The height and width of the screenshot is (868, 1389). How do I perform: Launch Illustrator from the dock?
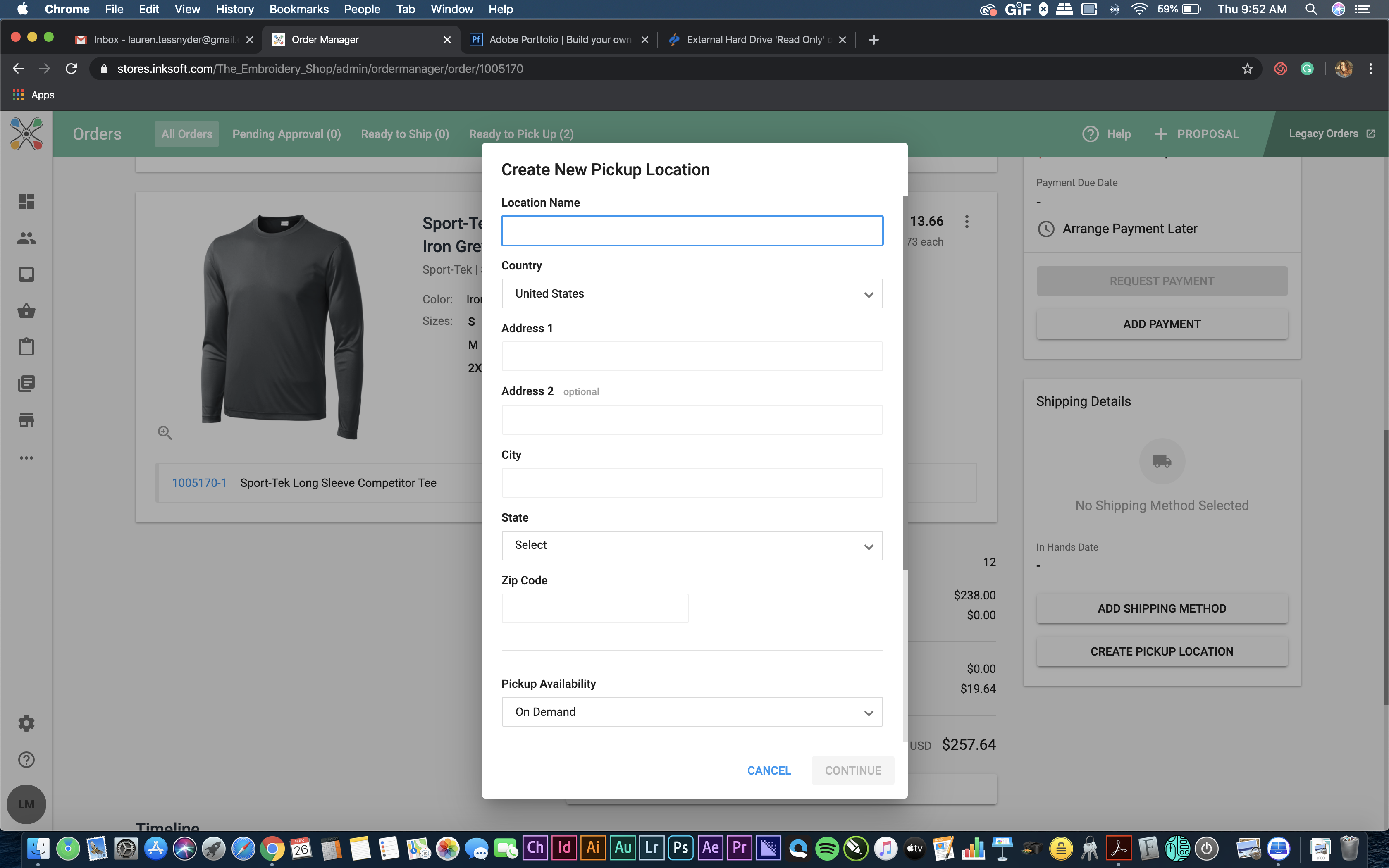click(x=594, y=848)
